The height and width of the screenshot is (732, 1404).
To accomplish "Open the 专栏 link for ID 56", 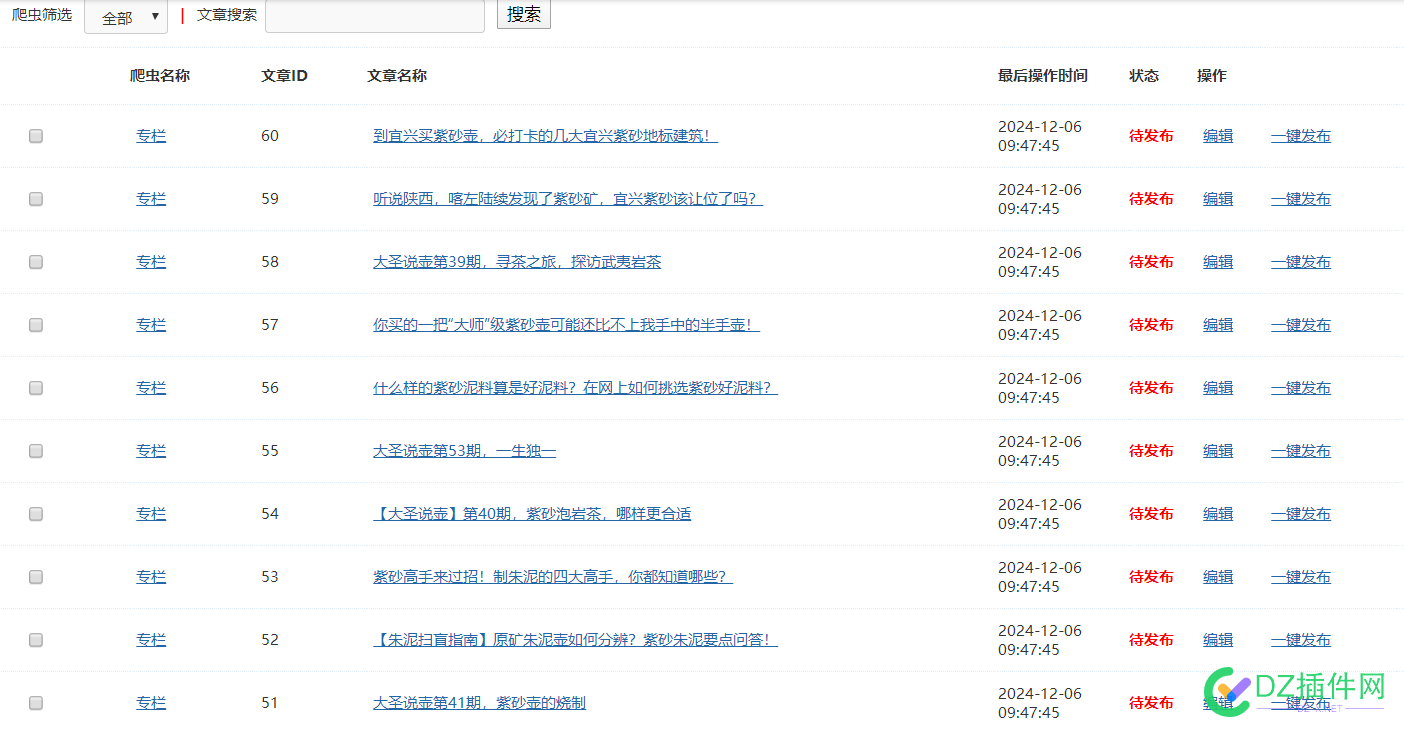I will point(151,388).
